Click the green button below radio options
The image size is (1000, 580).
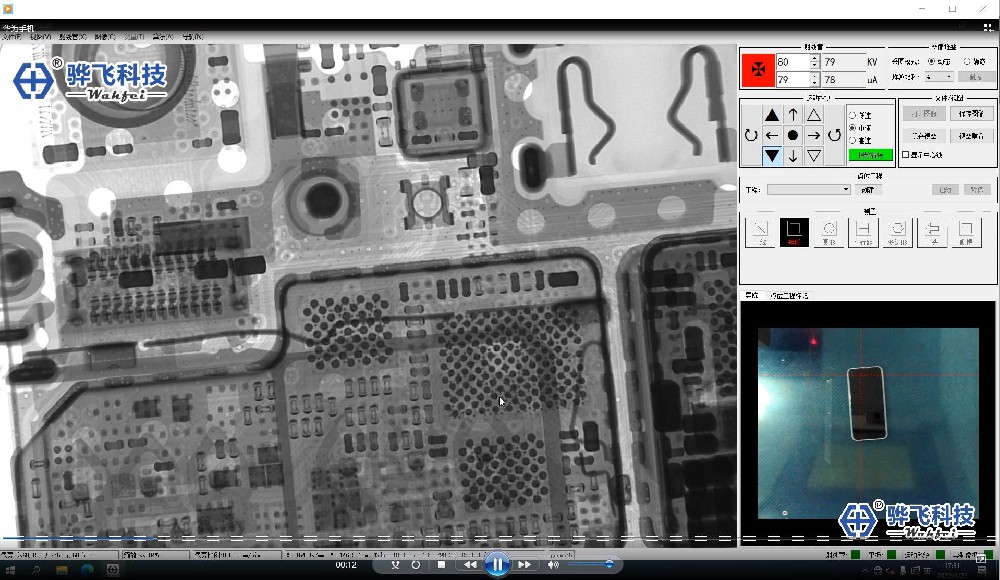pos(870,155)
